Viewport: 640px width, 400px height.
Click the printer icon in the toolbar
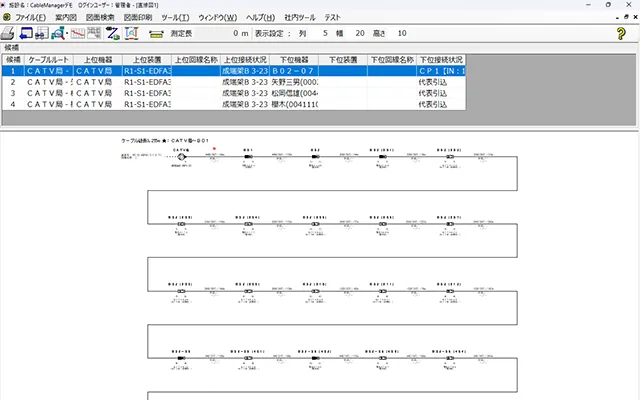[x=7, y=33]
